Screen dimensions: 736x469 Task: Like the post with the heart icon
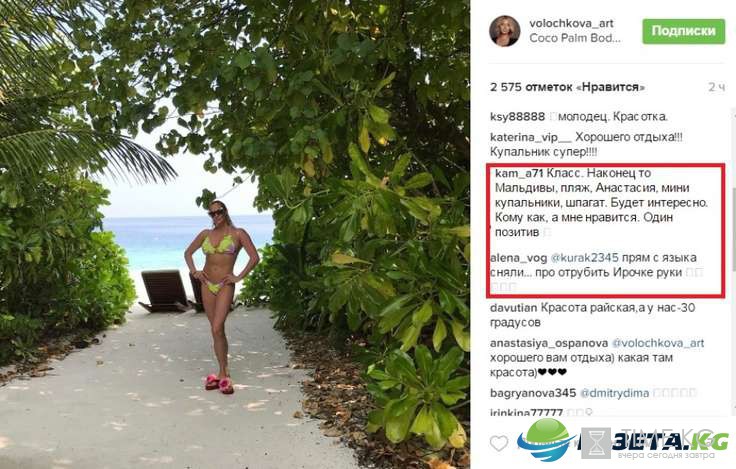(x=499, y=443)
